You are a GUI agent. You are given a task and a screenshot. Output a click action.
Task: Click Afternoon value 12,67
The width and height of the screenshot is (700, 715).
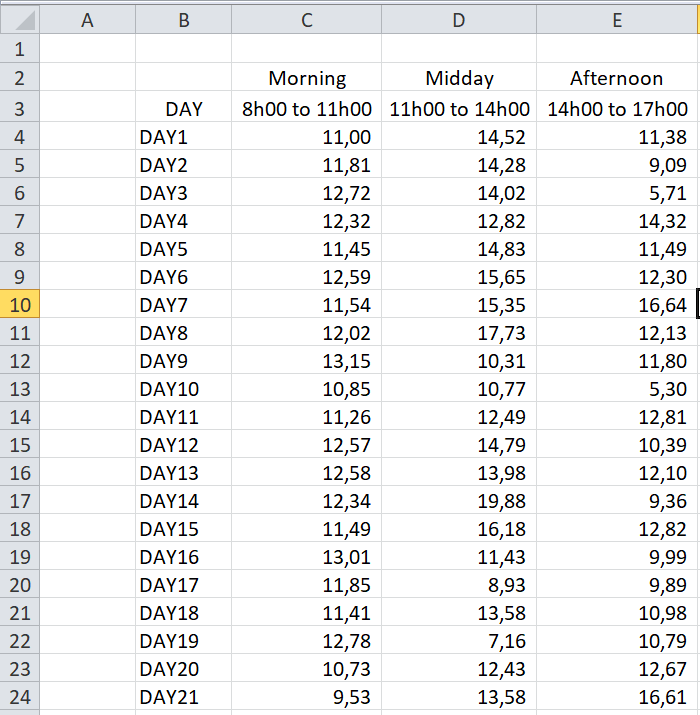tap(617, 668)
